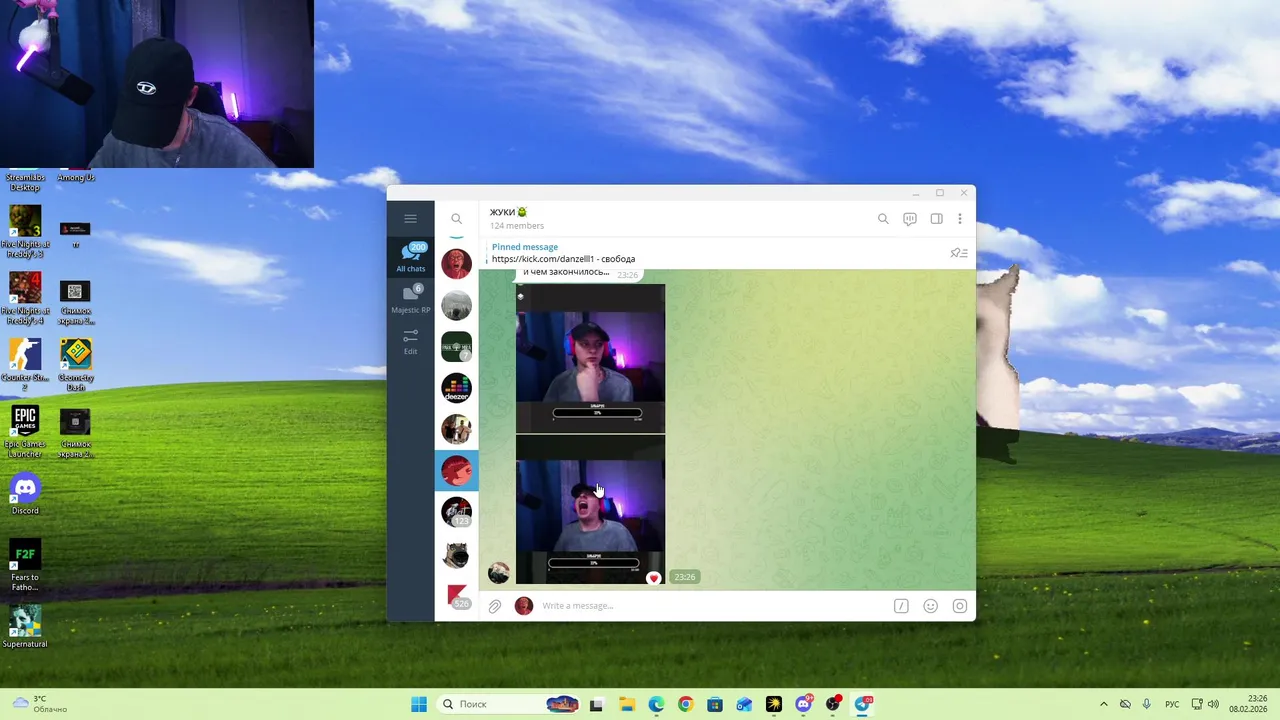
Task: Select the Counter-Strike 2 desktop icon
Action: click(x=25, y=365)
